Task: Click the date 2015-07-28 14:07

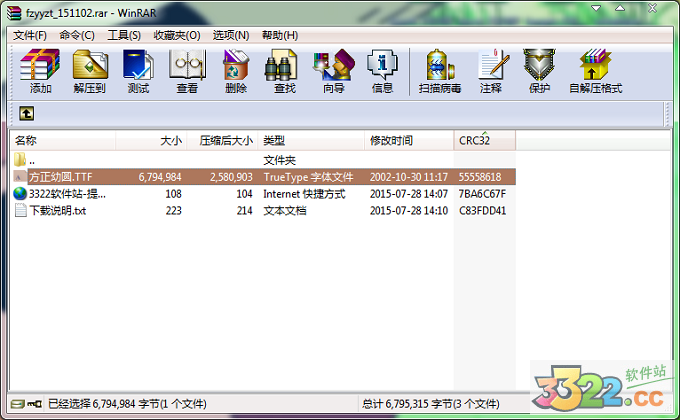Action: click(x=409, y=194)
